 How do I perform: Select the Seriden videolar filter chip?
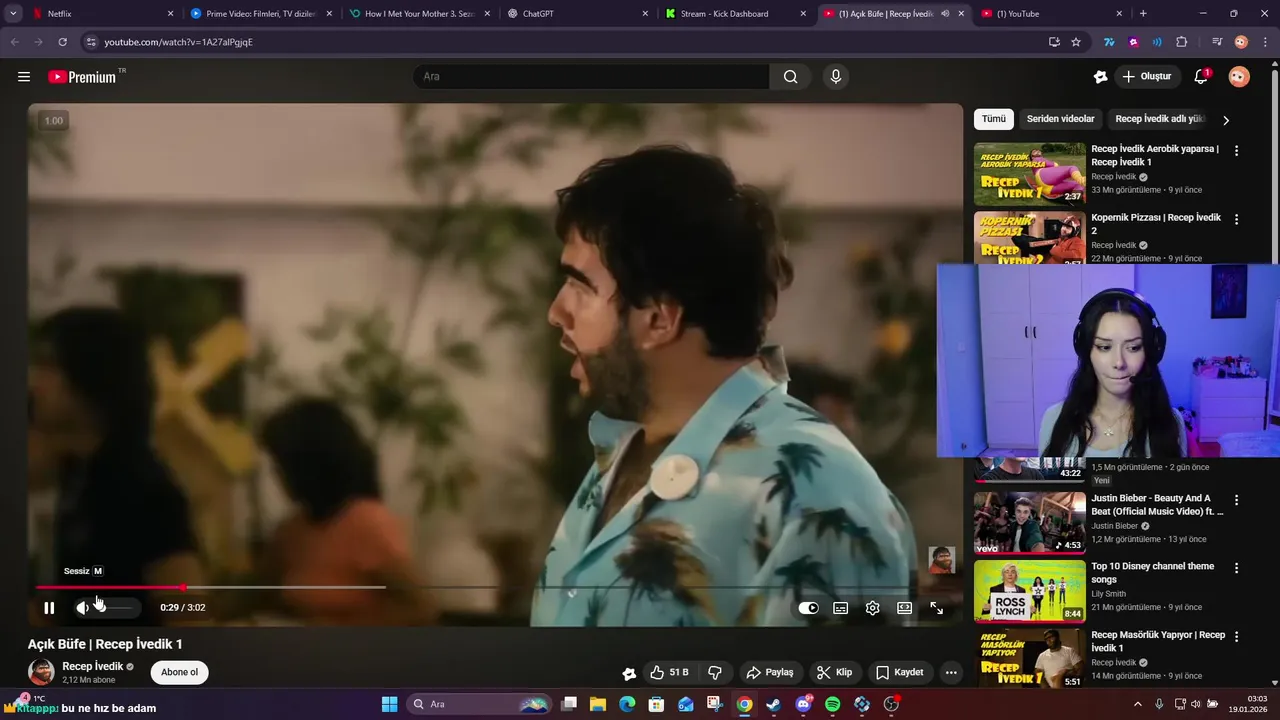(x=1060, y=119)
